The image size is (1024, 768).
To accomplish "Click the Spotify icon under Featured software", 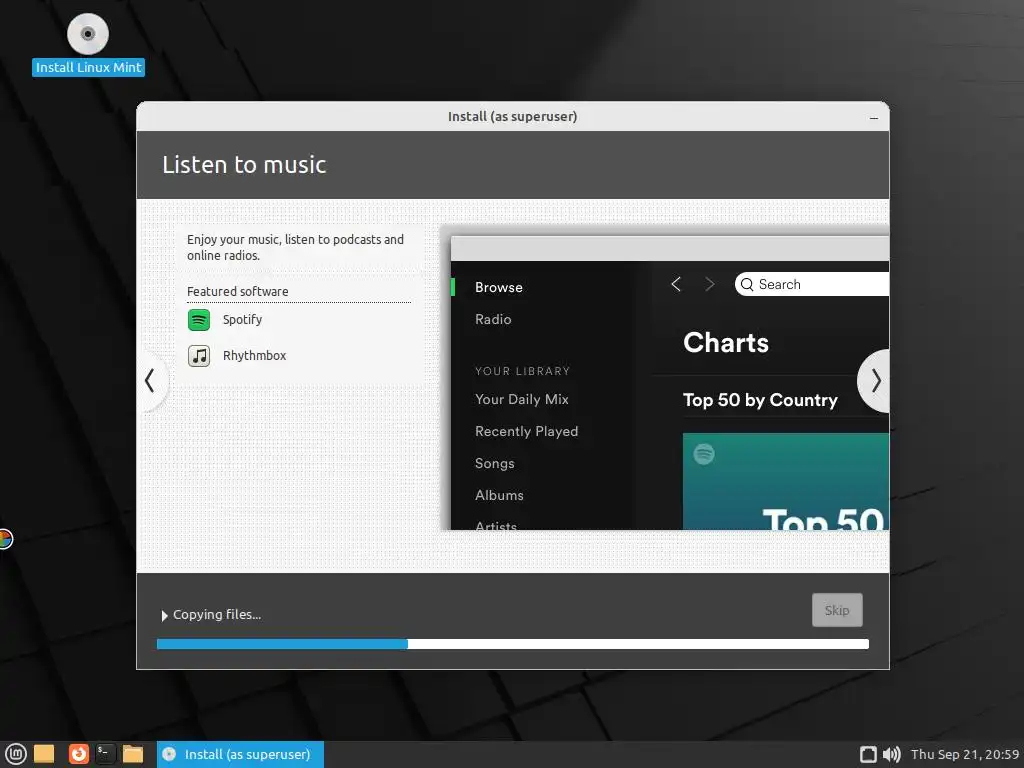I will (x=199, y=320).
